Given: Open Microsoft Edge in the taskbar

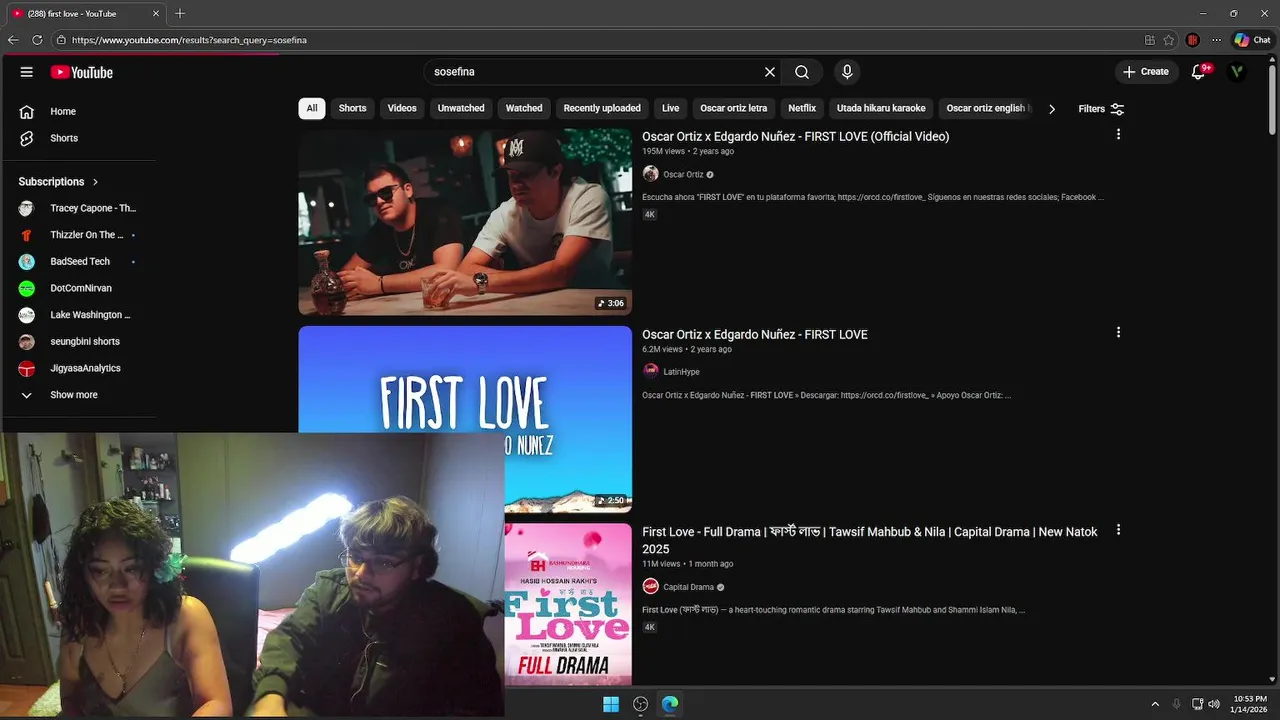Looking at the screenshot, I should pos(670,704).
